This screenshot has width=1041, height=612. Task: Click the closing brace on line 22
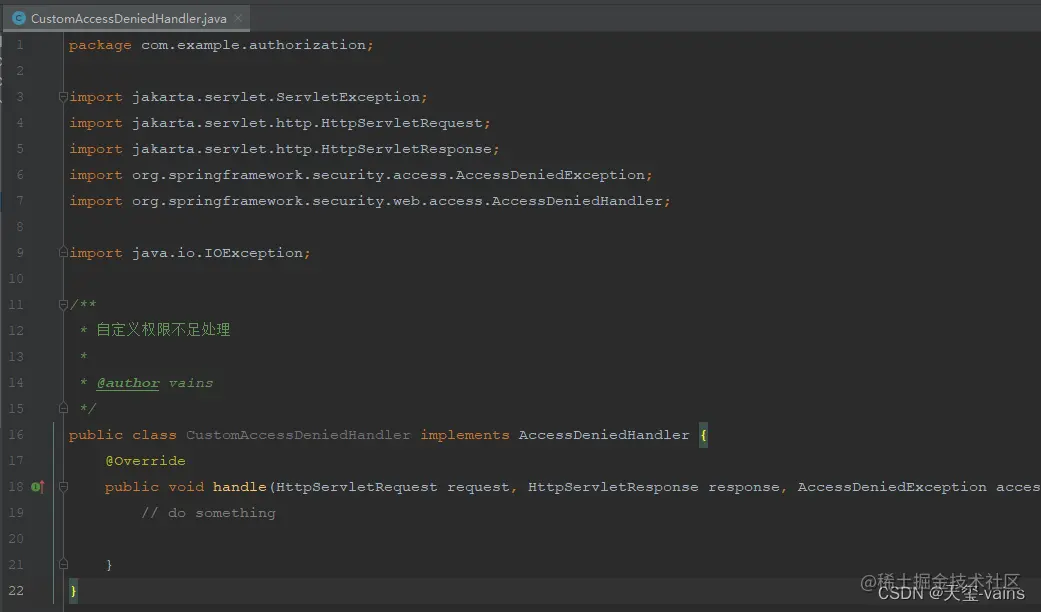(x=73, y=591)
